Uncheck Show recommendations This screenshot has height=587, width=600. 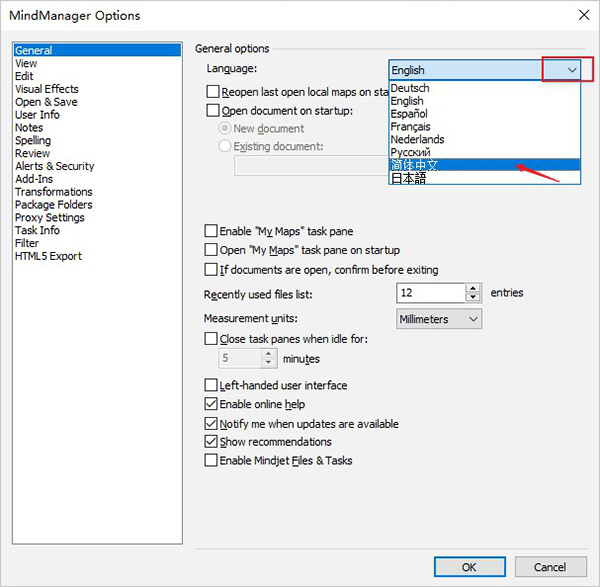pos(211,442)
